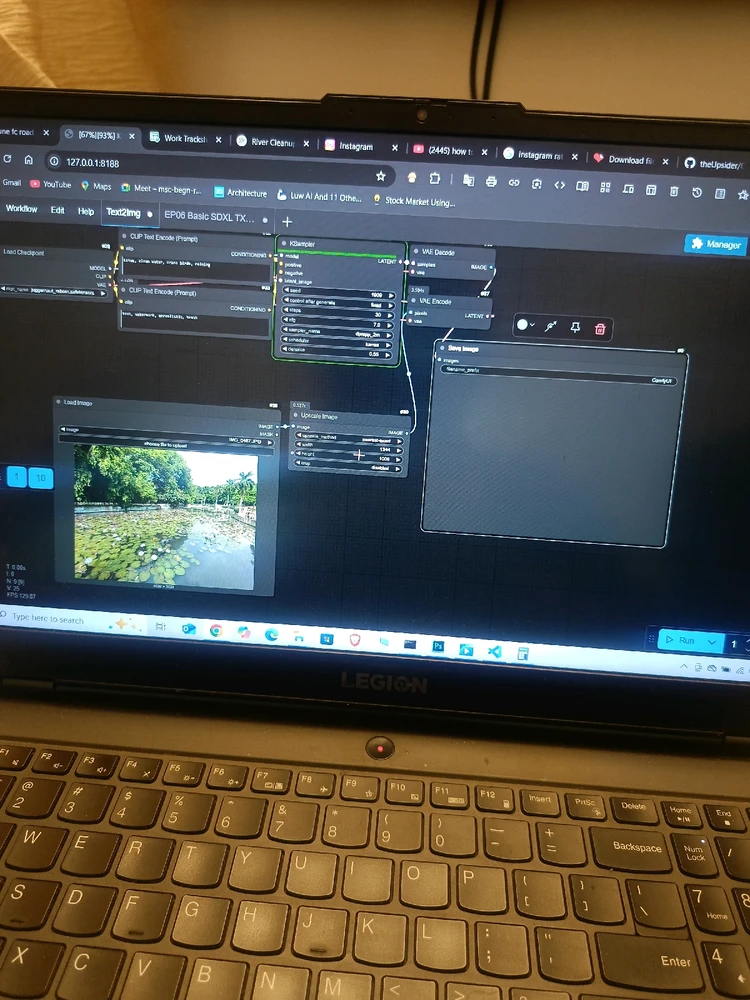This screenshot has height=1000, width=750.
Task: Open the Edit menu
Action: (57, 210)
